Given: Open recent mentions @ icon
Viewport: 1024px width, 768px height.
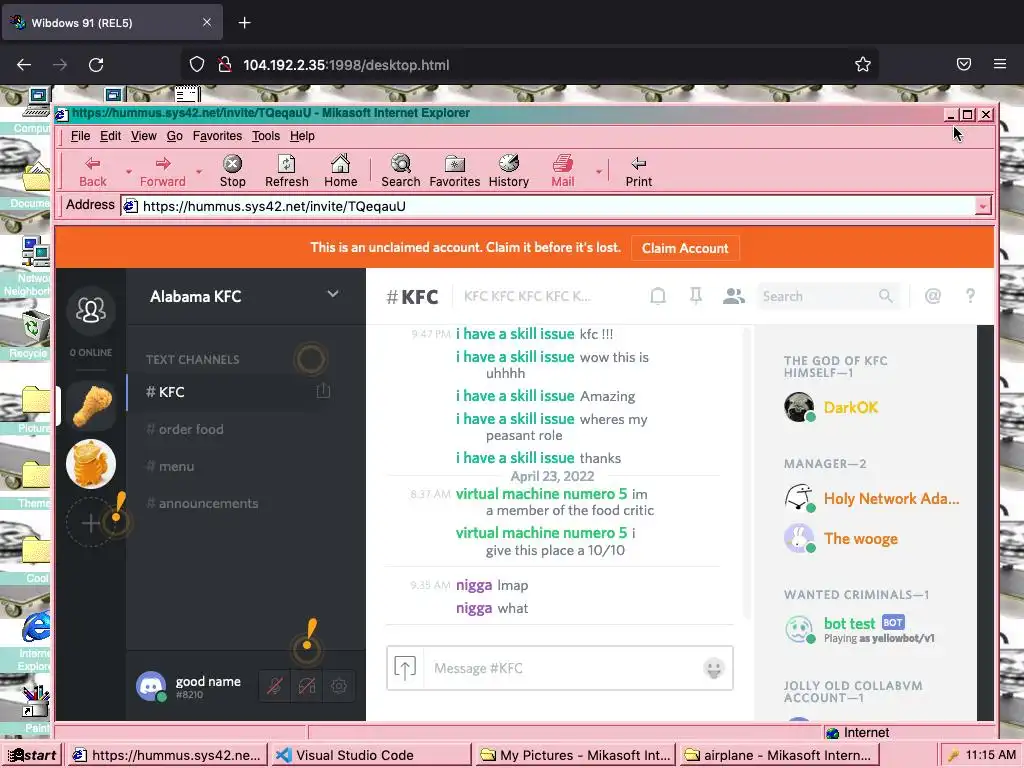Looking at the screenshot, I should [933, 296].
